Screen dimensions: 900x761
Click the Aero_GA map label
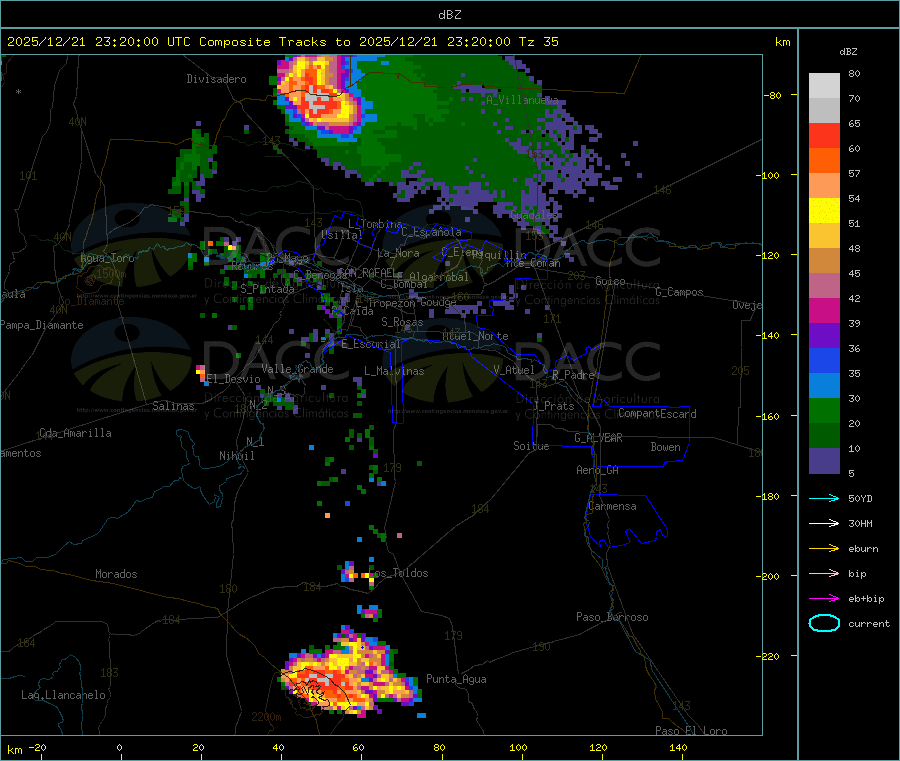click(x=598, y=470)
